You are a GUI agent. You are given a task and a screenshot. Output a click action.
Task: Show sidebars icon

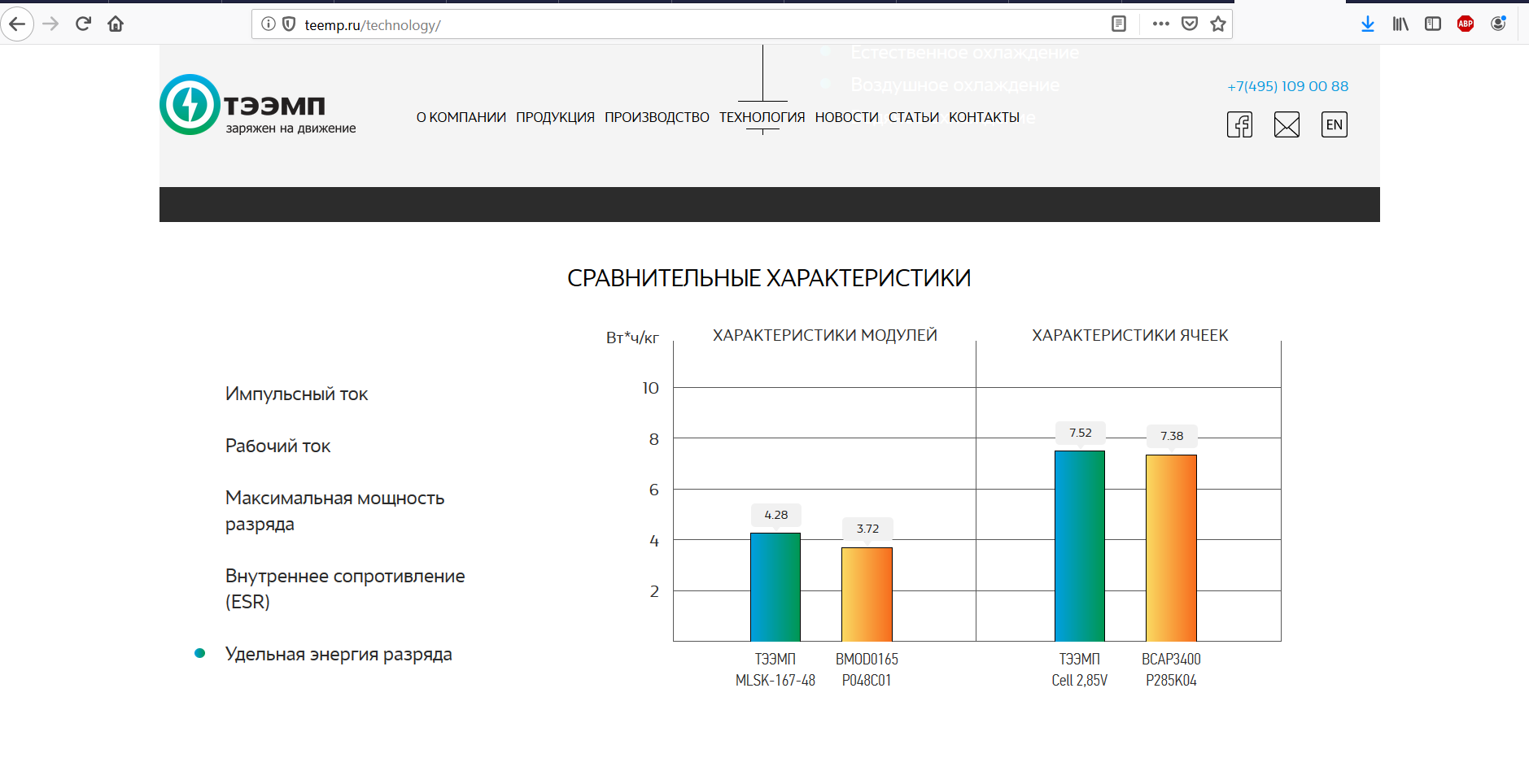coord(1433,24)
